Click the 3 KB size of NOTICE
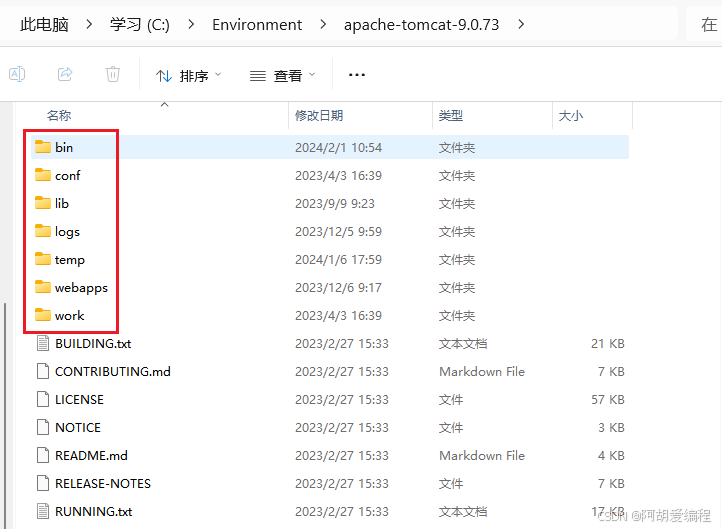The height and width of the screenshot is (529, 722). click(611, 427)
